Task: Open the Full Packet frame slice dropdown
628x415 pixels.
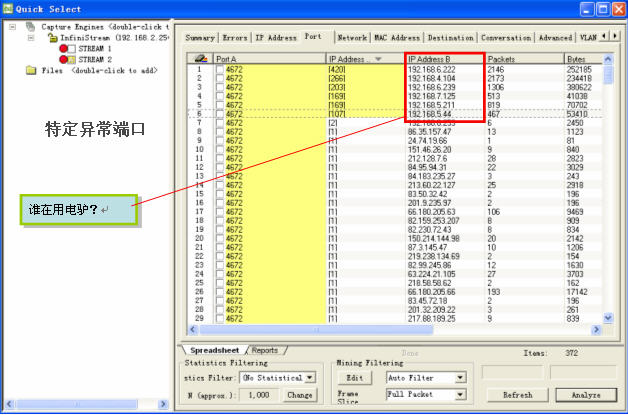Action: 460,396
